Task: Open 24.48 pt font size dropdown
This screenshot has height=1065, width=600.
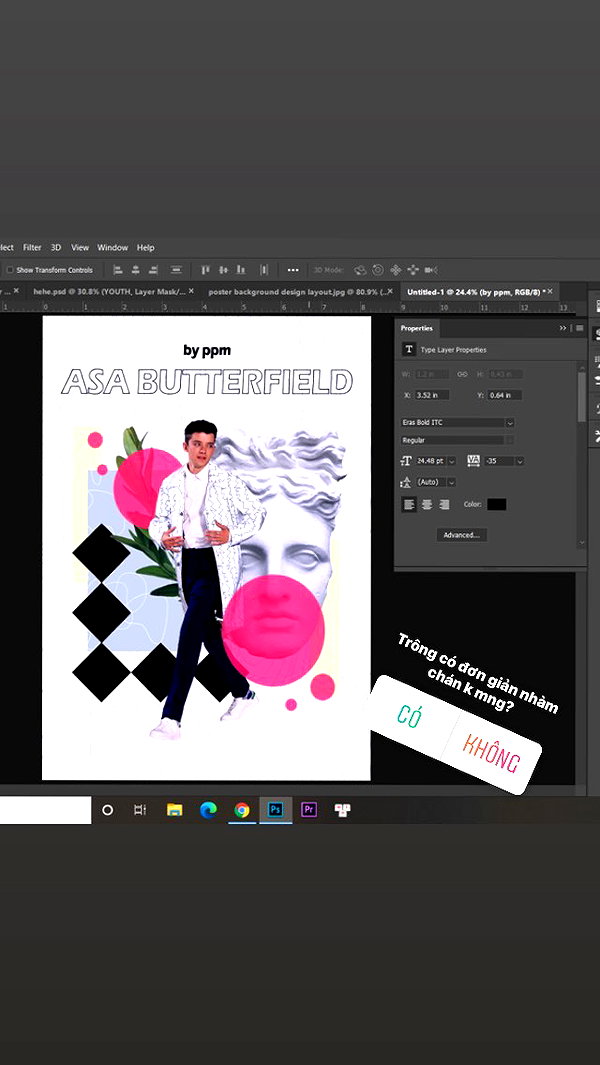Action: click(452, 461)
